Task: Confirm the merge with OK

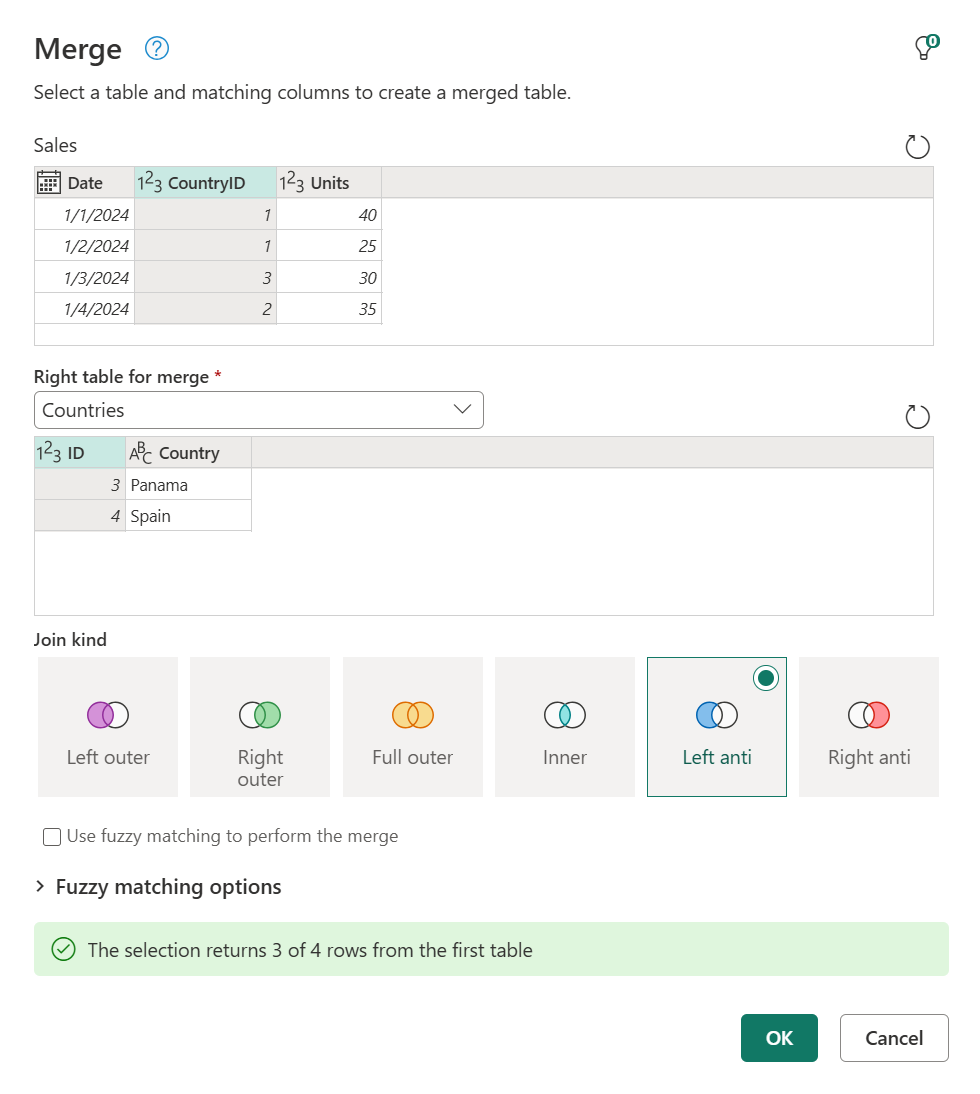Action: click(x=779, y=1038)
